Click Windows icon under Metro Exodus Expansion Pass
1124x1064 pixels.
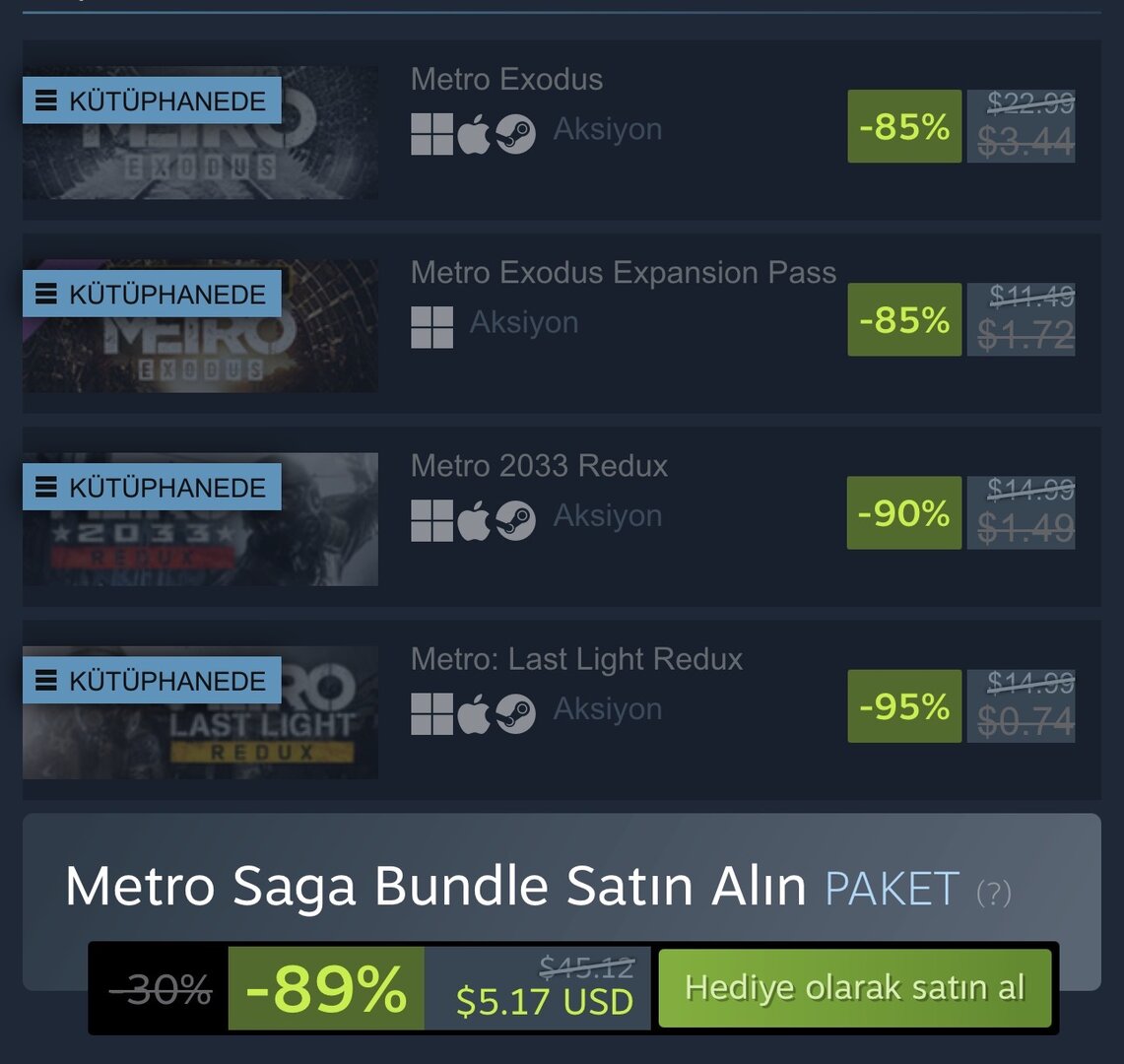coord(431,327)
